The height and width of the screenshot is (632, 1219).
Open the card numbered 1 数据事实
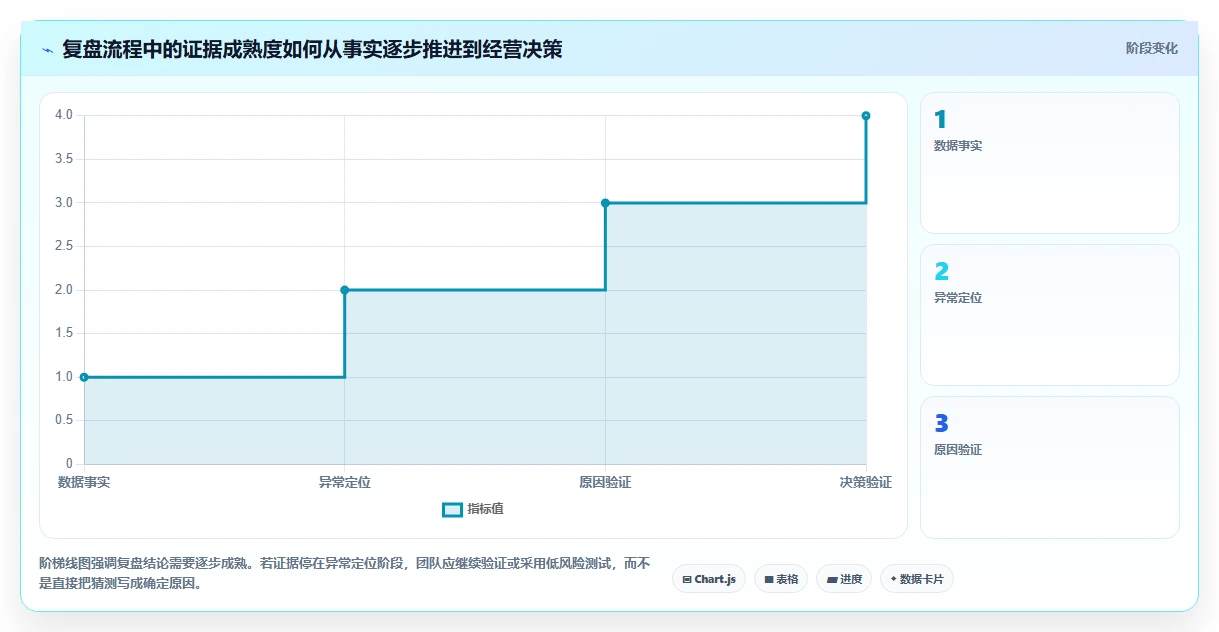[x=1050, y=163]
